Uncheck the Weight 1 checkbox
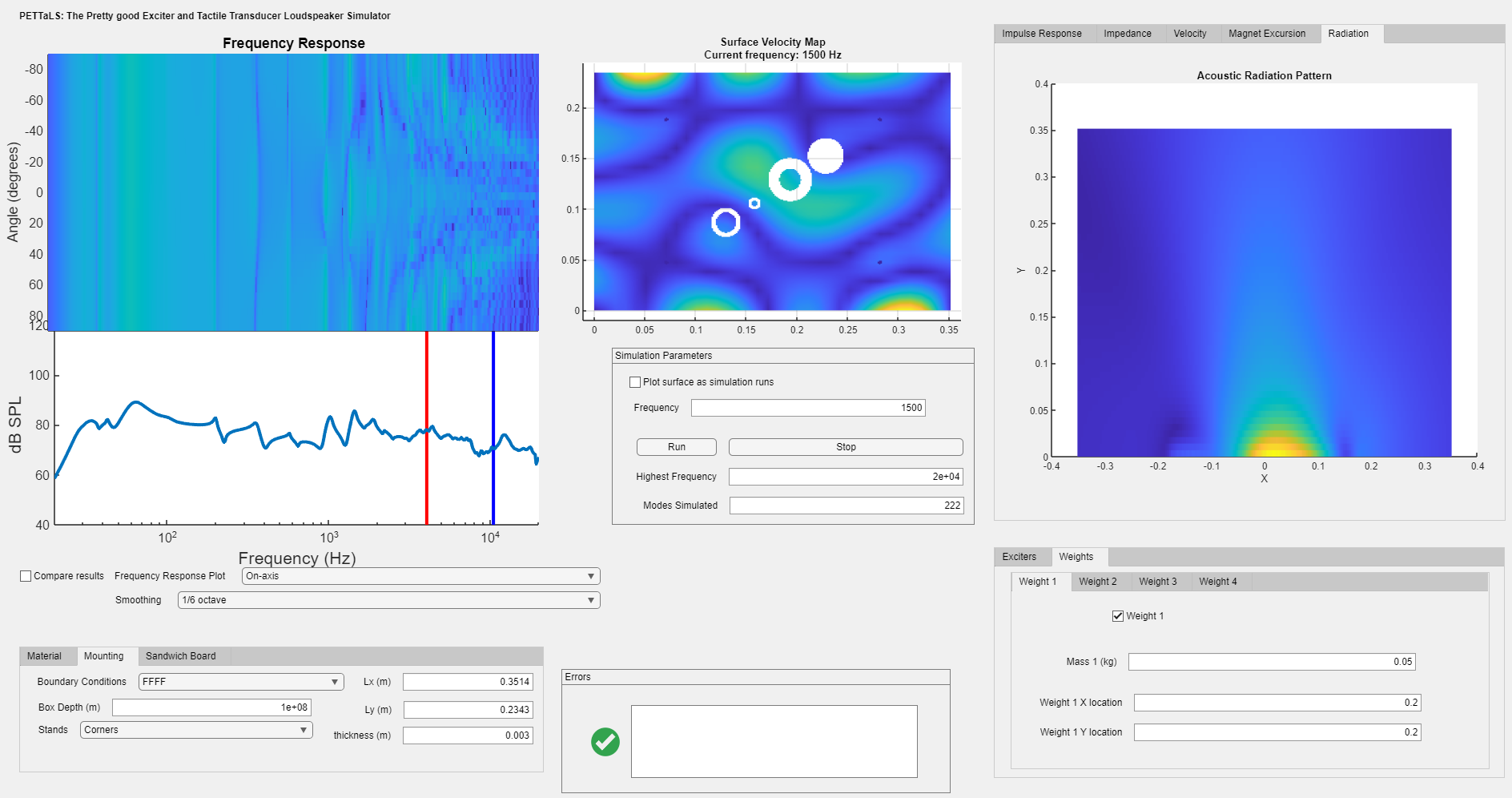 coord(1118,616)
